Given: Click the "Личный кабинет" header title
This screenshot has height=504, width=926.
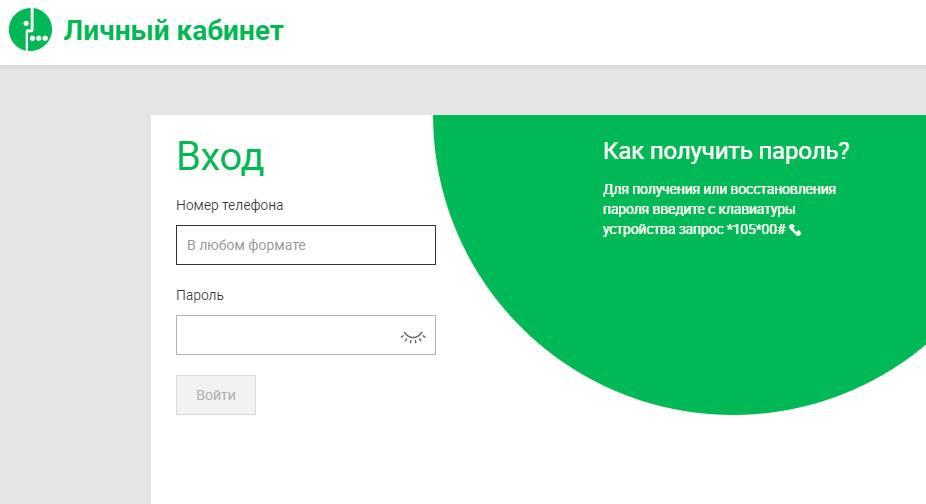Looking at the screenshot, I should [x=174, y=31].
